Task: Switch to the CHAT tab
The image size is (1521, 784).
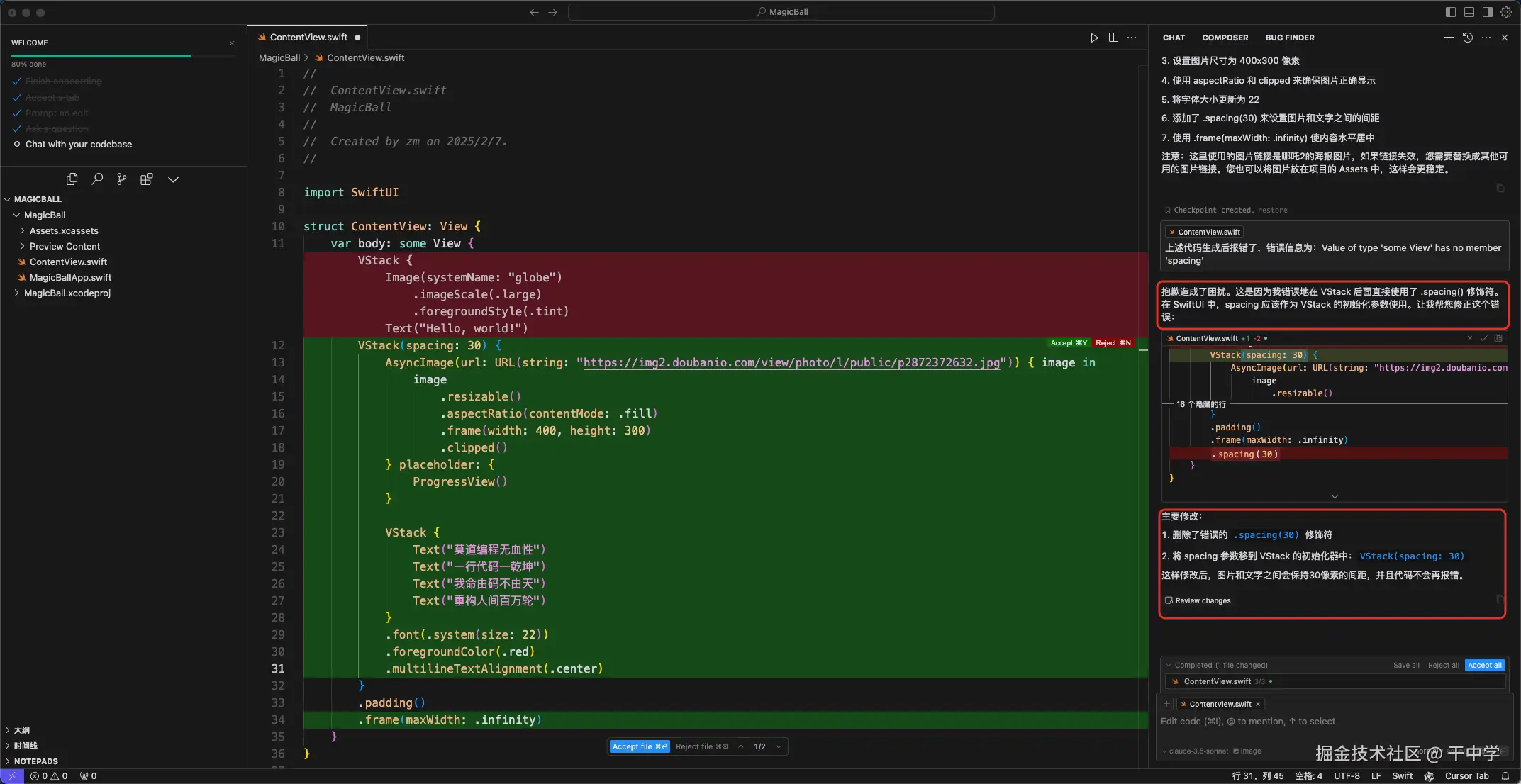Action: pyautogui.click(x=1174, y=38)
